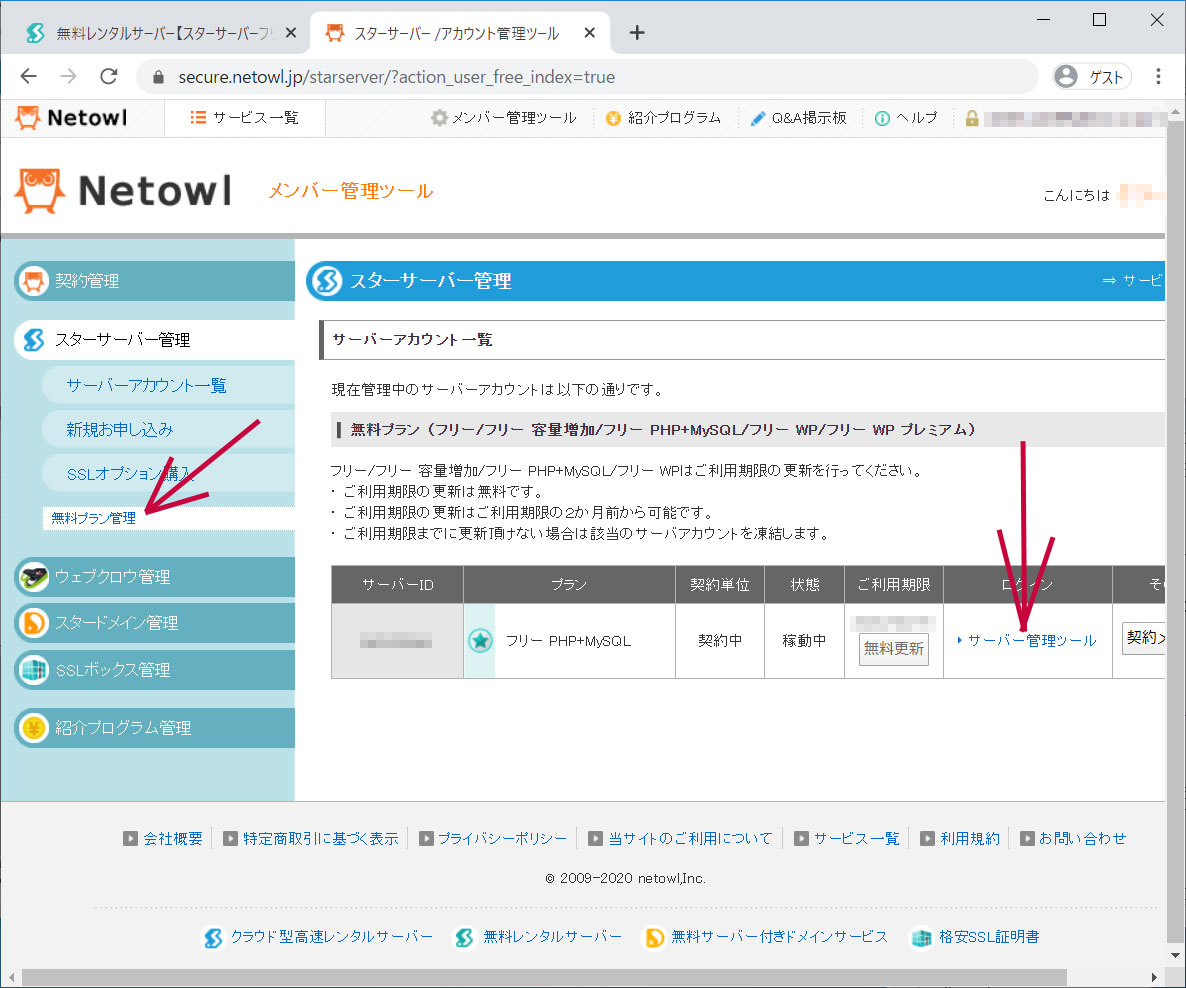Open 無料サーバー付きドメインサービス footer link
The width and height of the screenshot is (1186, 988).
pyautogui.click(x=779, y=937)
